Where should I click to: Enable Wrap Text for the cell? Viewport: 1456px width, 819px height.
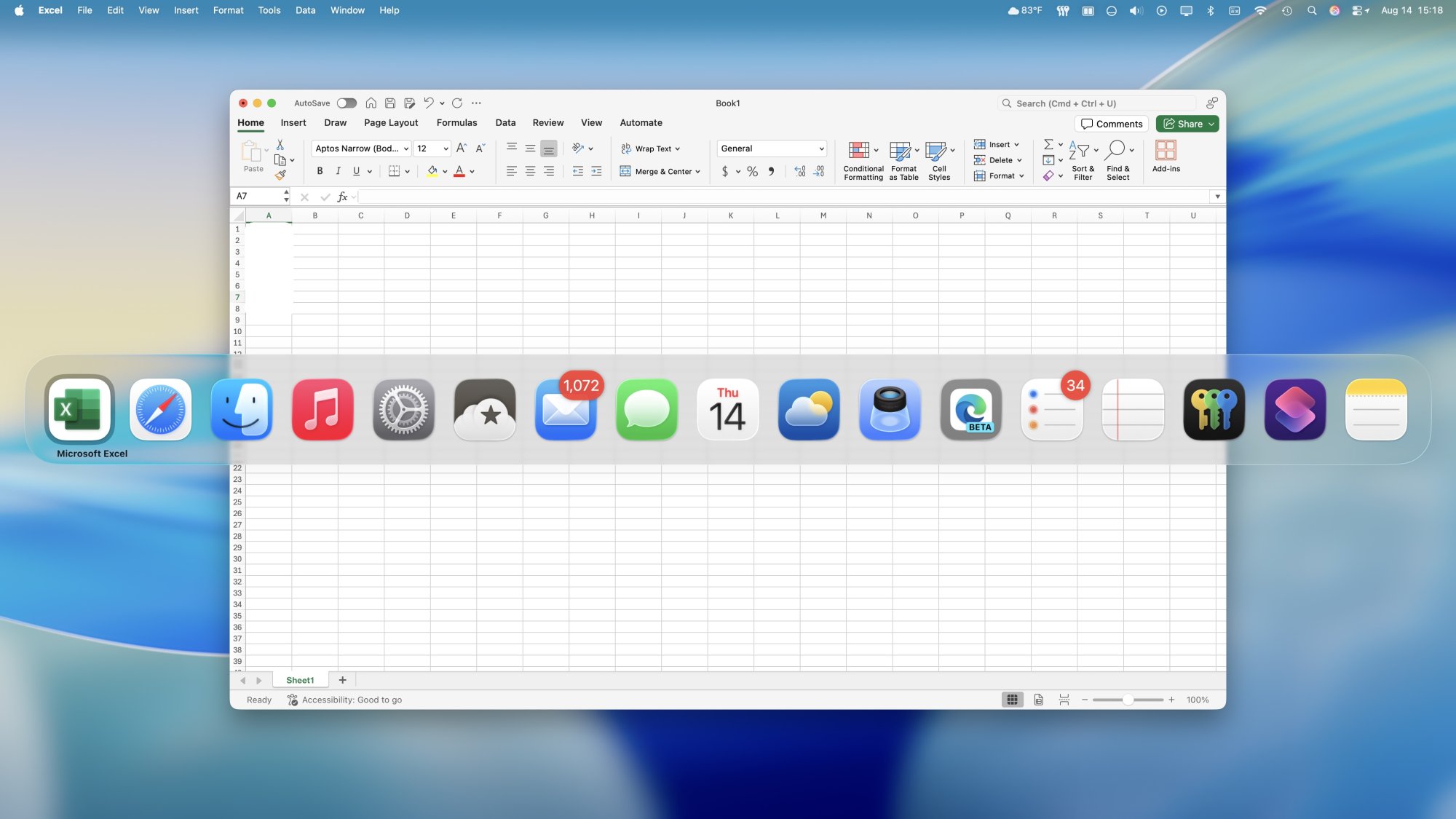point(650,149)
